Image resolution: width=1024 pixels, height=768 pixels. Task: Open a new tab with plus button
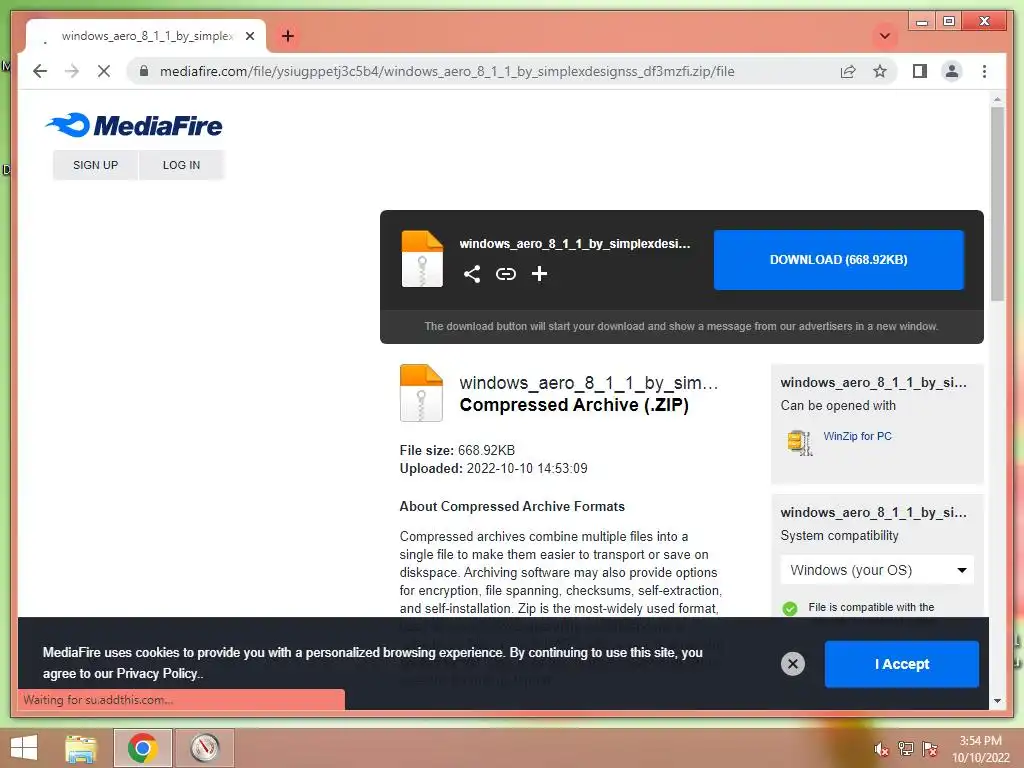[288, 36]
